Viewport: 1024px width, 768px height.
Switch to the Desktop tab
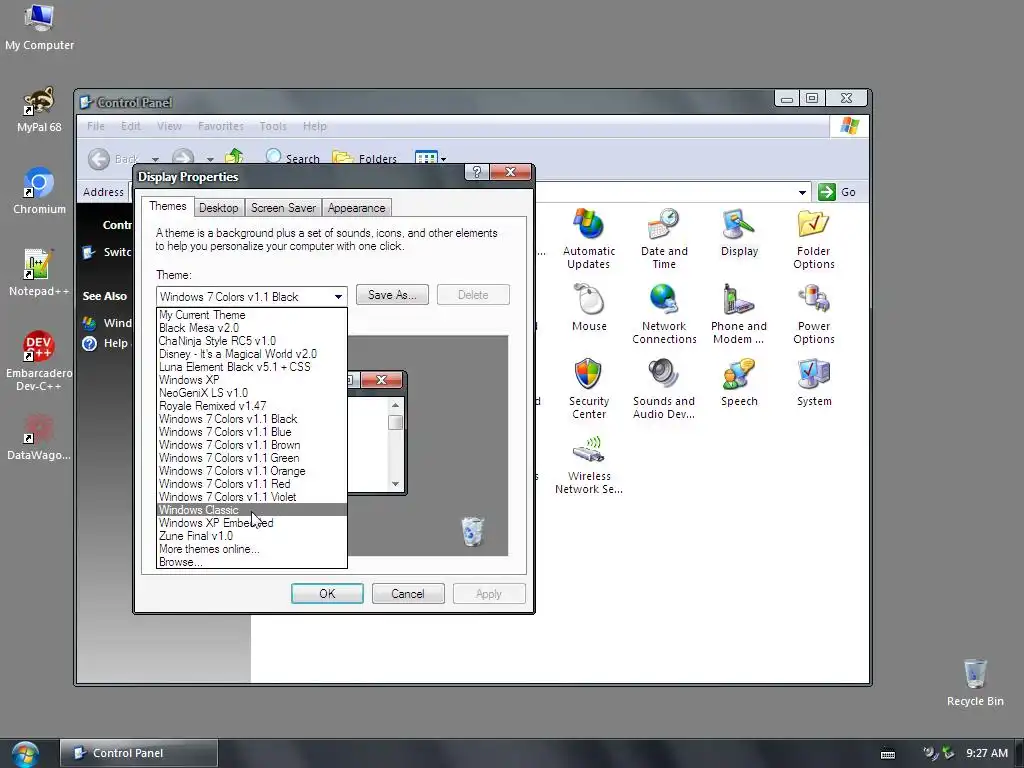point(218,208)
